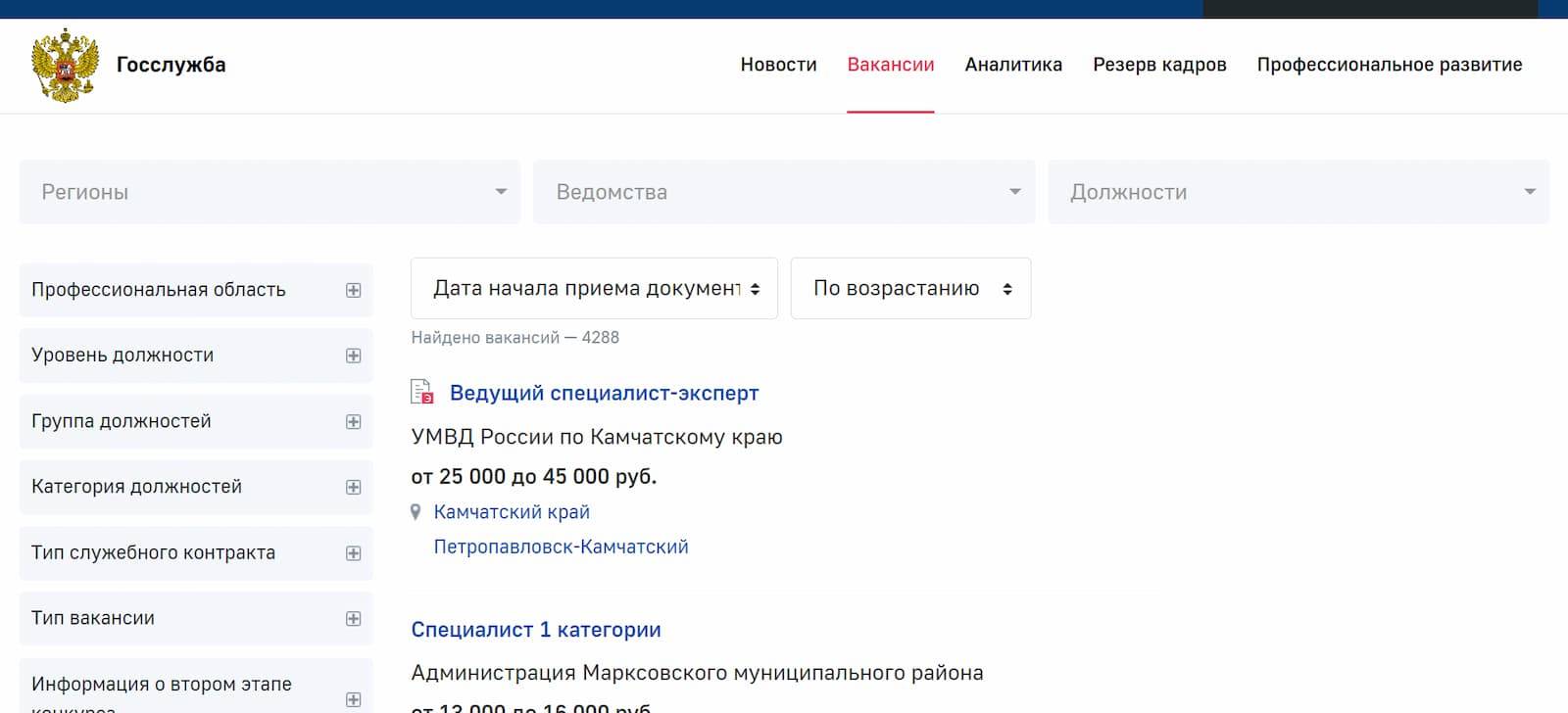This screenshot has width=1568, height=713.
Task: Open the Должности dropdown list
Action: pos(1298,192)
